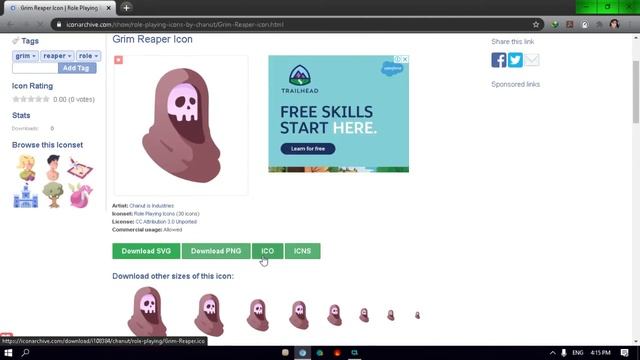Select the largest Grim Reaper size thumbnail
Viewport: 640px width, 360px height.
pyautogui.click(x=147, y=311)
